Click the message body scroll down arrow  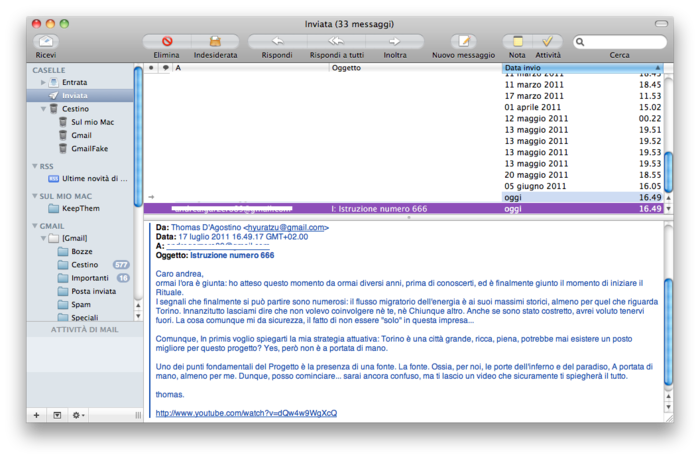point(668,407)
